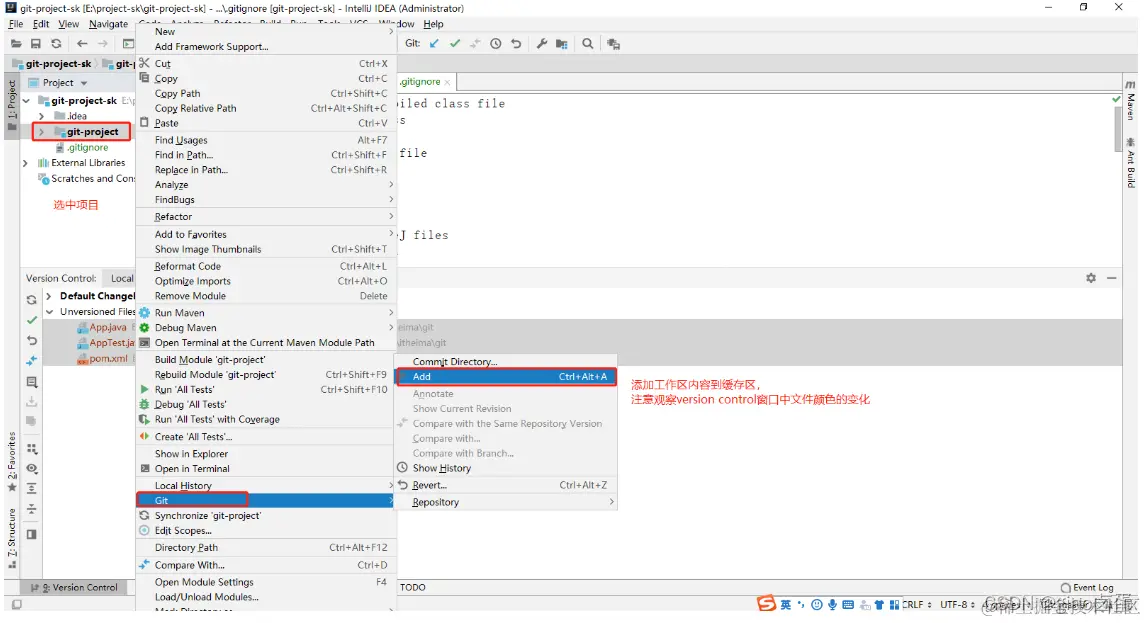Screen dimensions: 1147x623
Task: Select .gitignore file in project tree
Action: [87, 148]
